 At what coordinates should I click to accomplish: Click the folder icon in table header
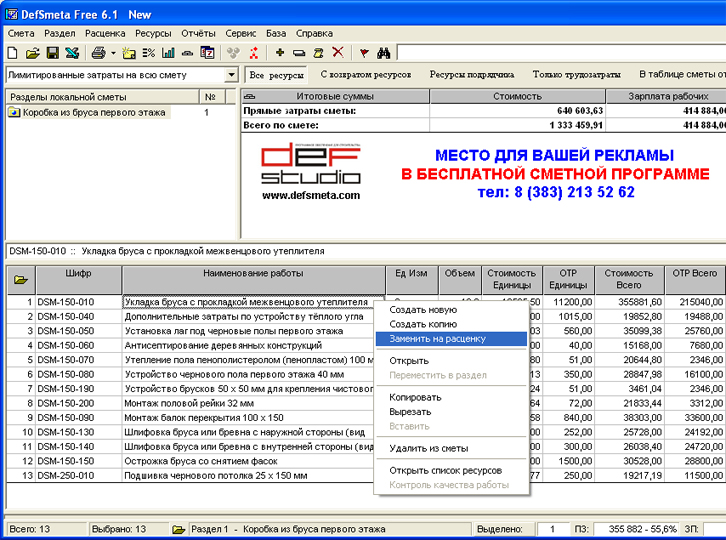tap(19, 280)
